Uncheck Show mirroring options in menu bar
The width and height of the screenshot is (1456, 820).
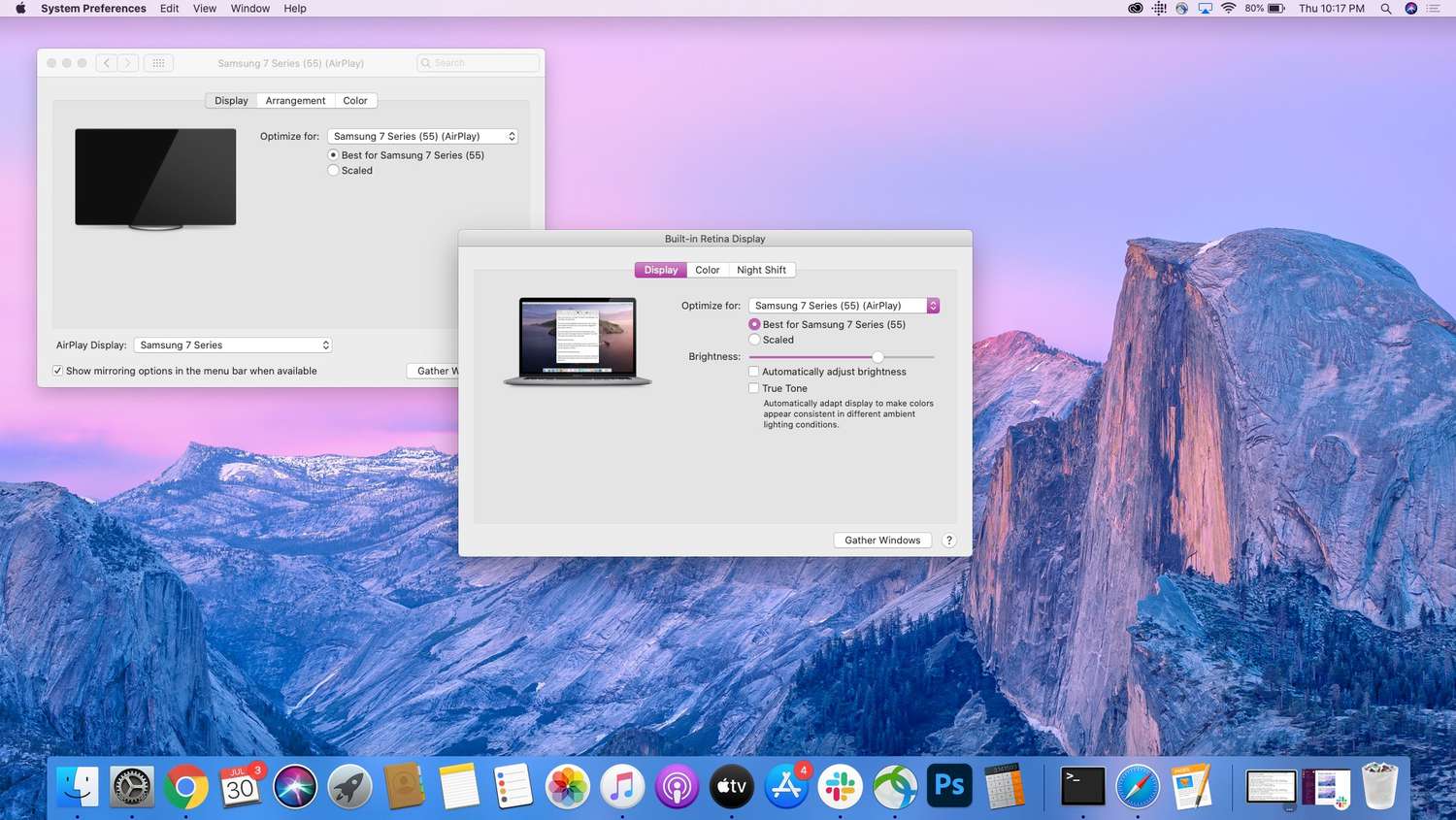coord(58,371)
